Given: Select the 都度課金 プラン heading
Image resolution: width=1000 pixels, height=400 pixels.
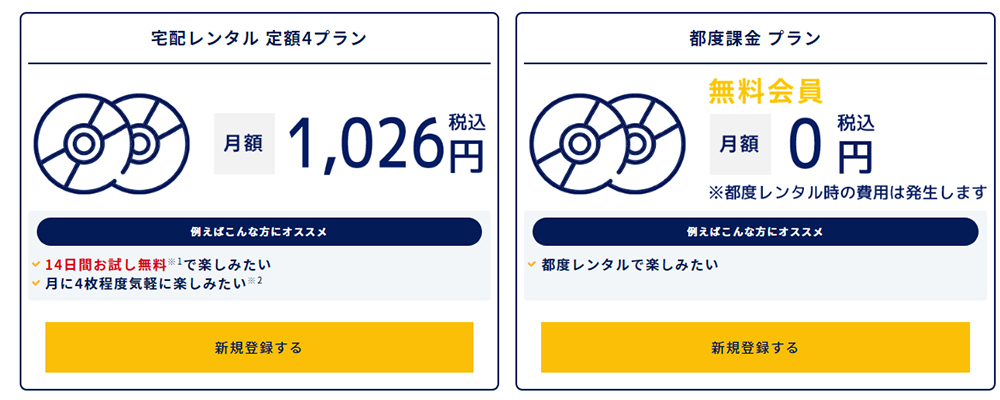Looking at the screenshot, I should tap(755, 39).
